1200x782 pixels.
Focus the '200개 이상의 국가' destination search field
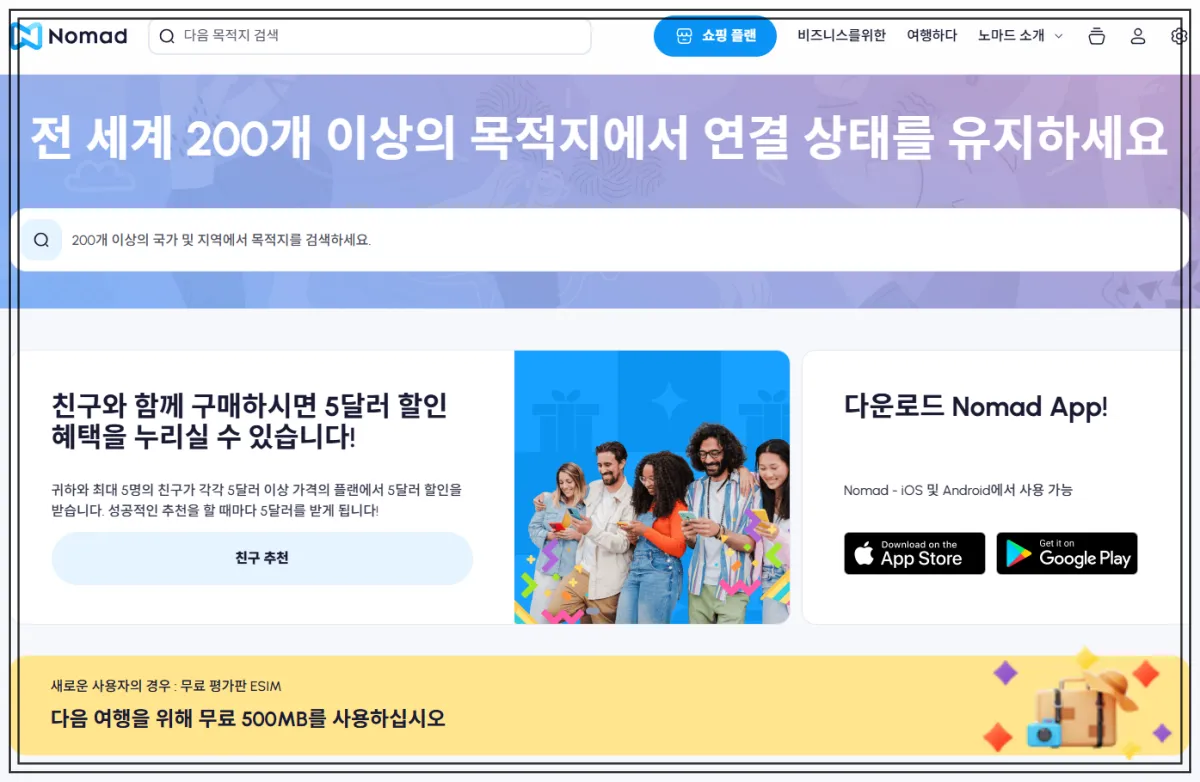tap(600, 240)
